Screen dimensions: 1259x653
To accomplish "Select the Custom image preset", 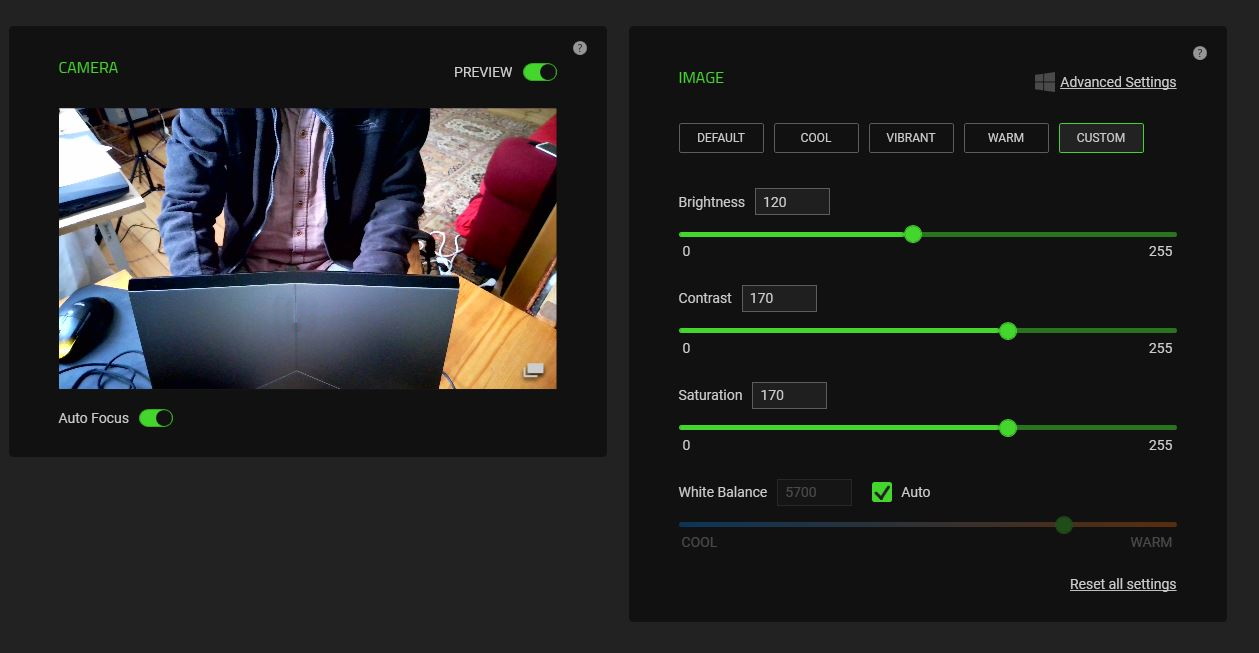I will (x=1101, y=138).
